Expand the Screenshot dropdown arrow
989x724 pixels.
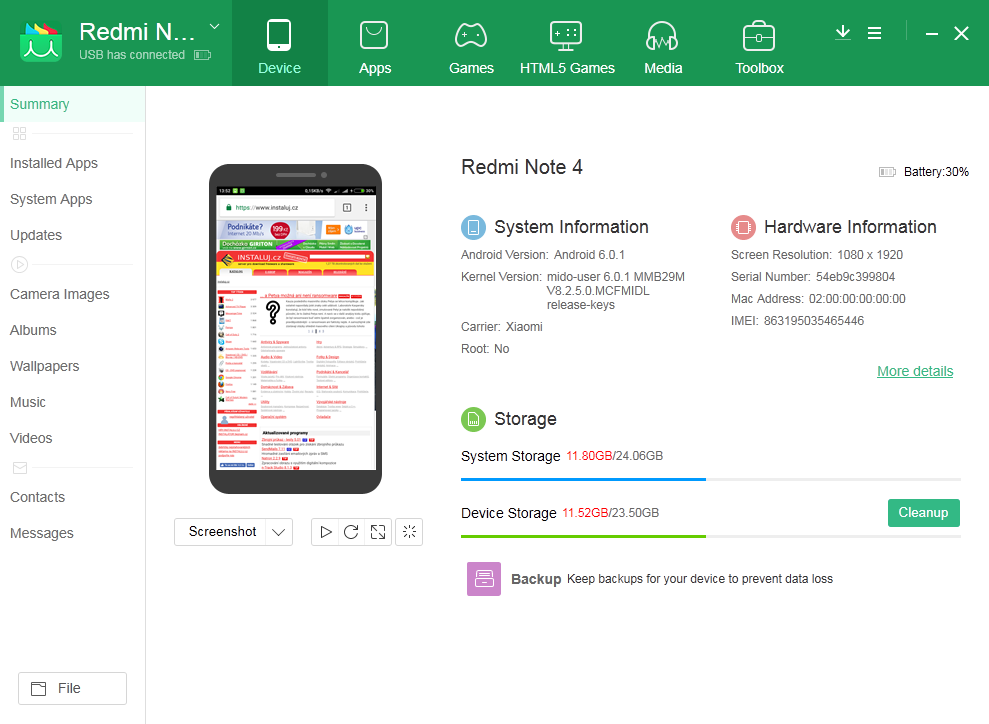279,532
